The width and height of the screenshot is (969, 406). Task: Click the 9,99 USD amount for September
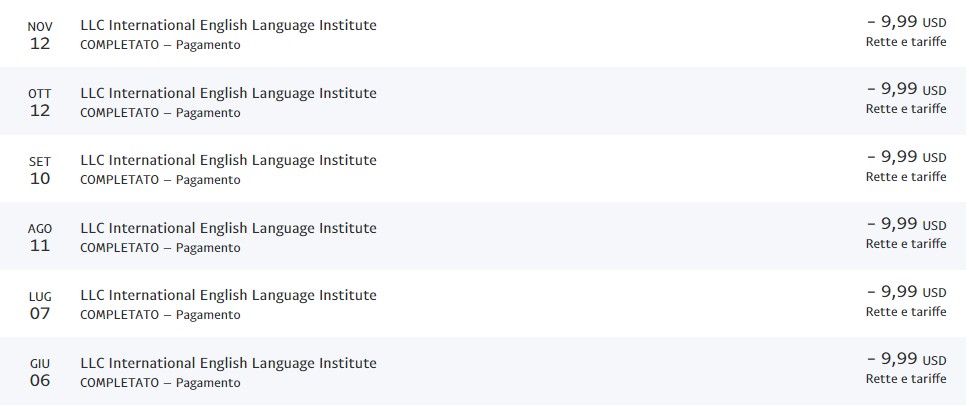906,156
